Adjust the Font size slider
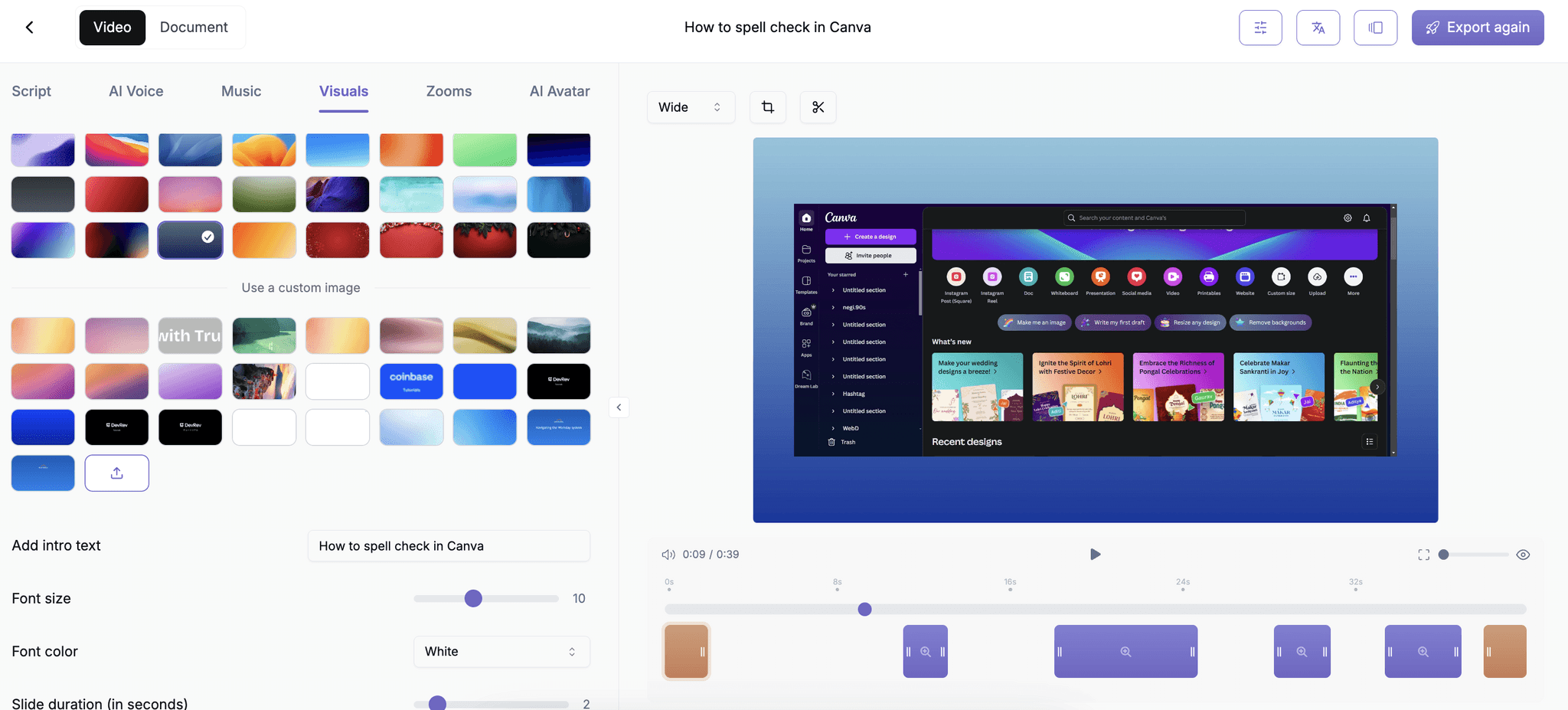 pyautogui.click(x=473, y=598)
